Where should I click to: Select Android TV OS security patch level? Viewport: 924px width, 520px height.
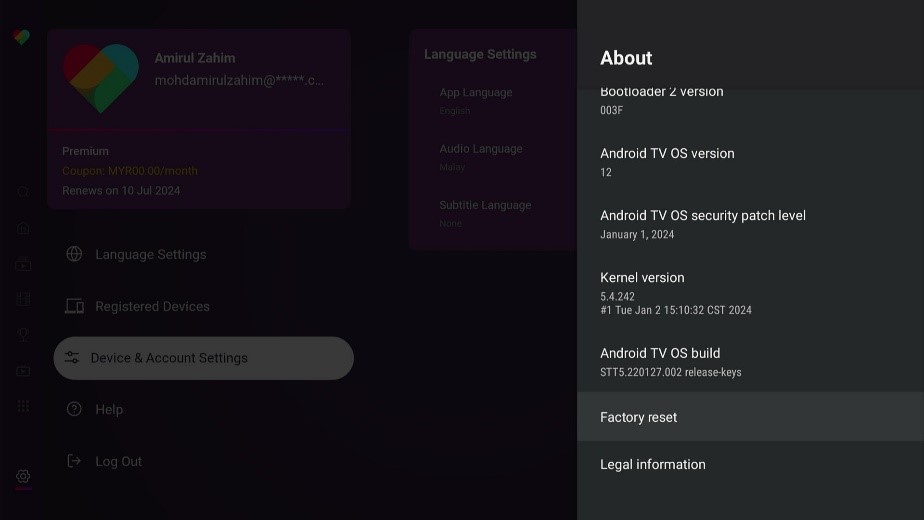[x=750, y=224]
